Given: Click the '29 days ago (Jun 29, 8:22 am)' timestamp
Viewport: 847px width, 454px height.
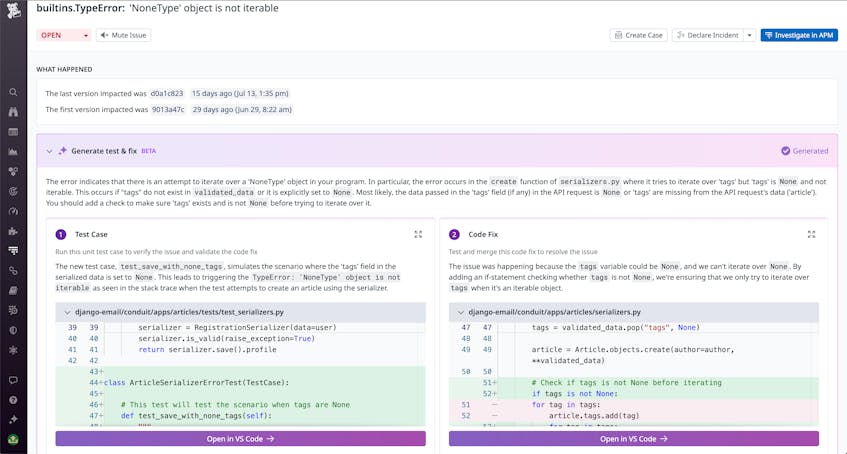Looking at the screenshot, I should click(x=242, y=109).
